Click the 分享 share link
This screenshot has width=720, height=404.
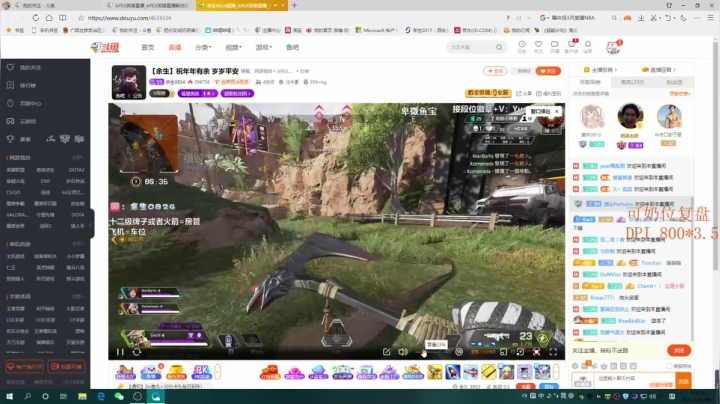[524, 93]
